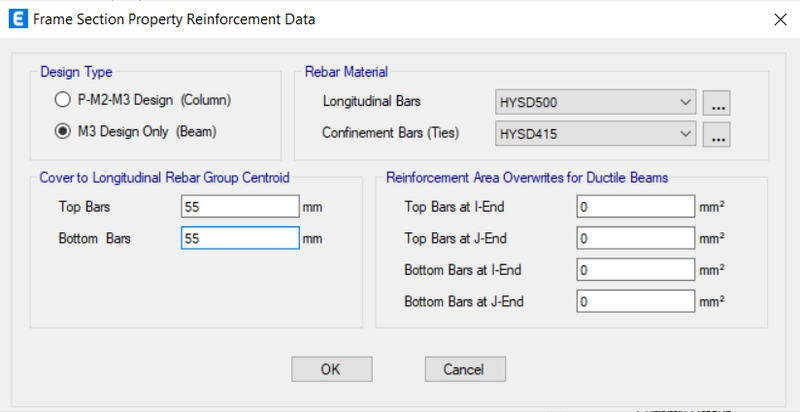Expand the Longitudinal Bars HYSD500 dropdown
Viewport: 800px width, 412px height.
(x=595, y=102)
